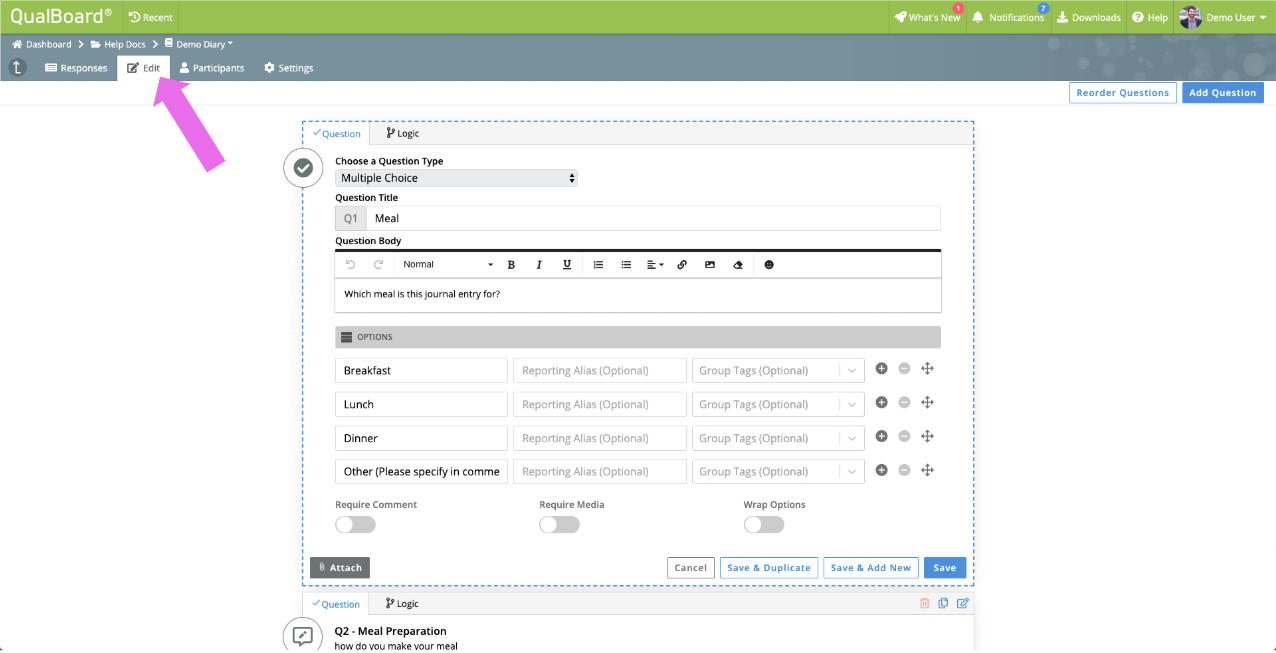Edit Q2 with pencil icon
1276x653 pixels.
[x=963, y=603]
